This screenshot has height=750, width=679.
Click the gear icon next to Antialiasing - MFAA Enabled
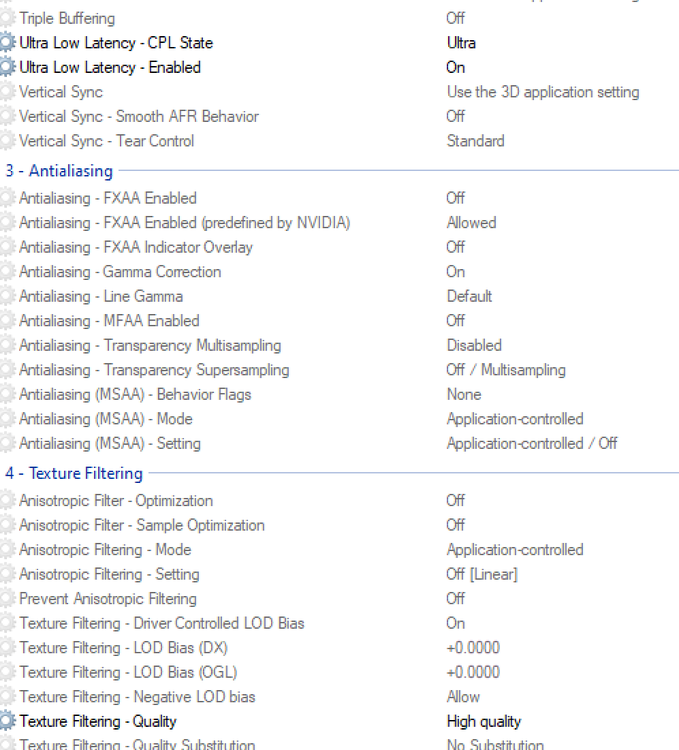[x=8, y=321]
